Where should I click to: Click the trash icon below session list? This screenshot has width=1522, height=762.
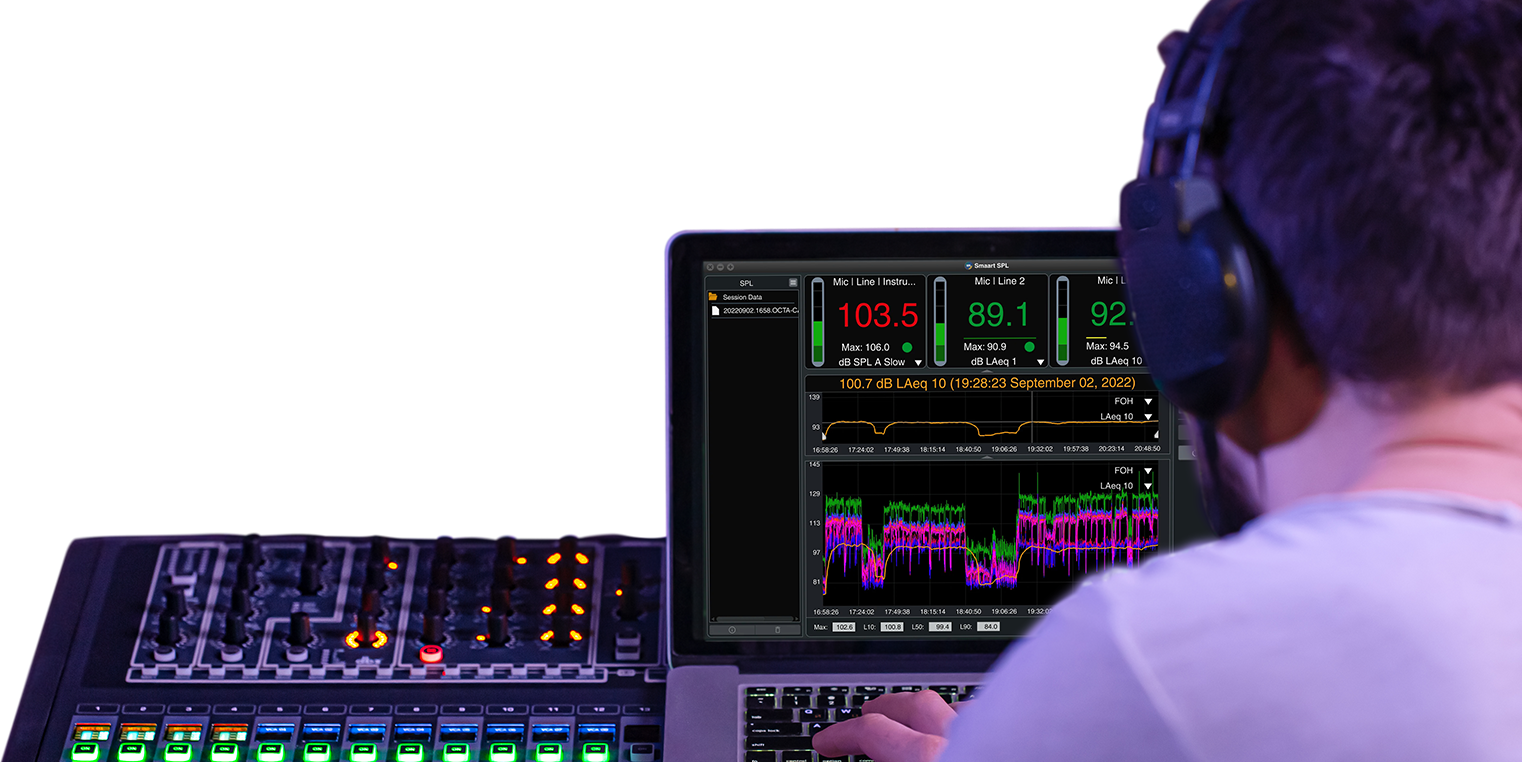pos(777,630)
